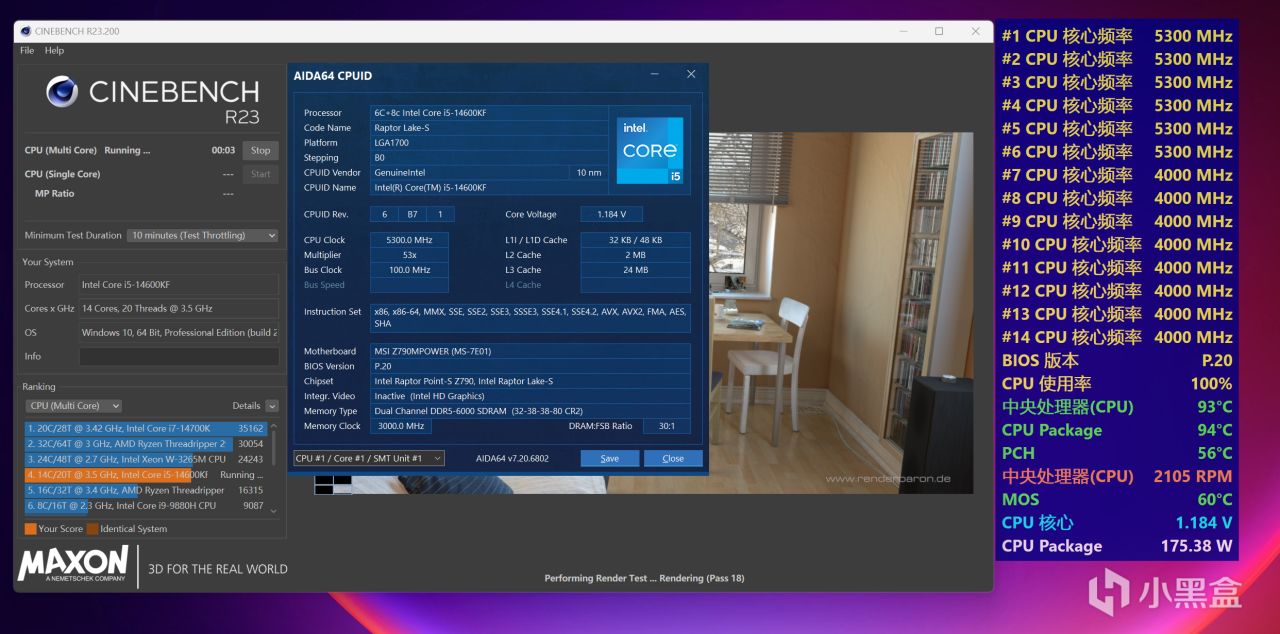Click the Core Voltage value 1.184 V in AIDA64
Screen dimensions: 1280x634
click(x=609, y=214)
